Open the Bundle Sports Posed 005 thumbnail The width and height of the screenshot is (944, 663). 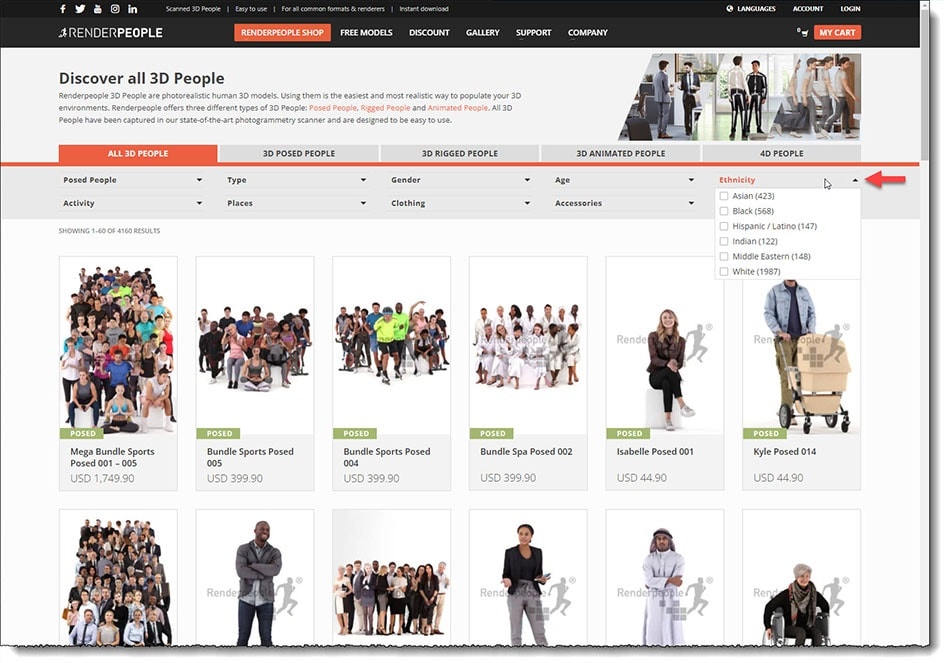click(x=255, y=346)
